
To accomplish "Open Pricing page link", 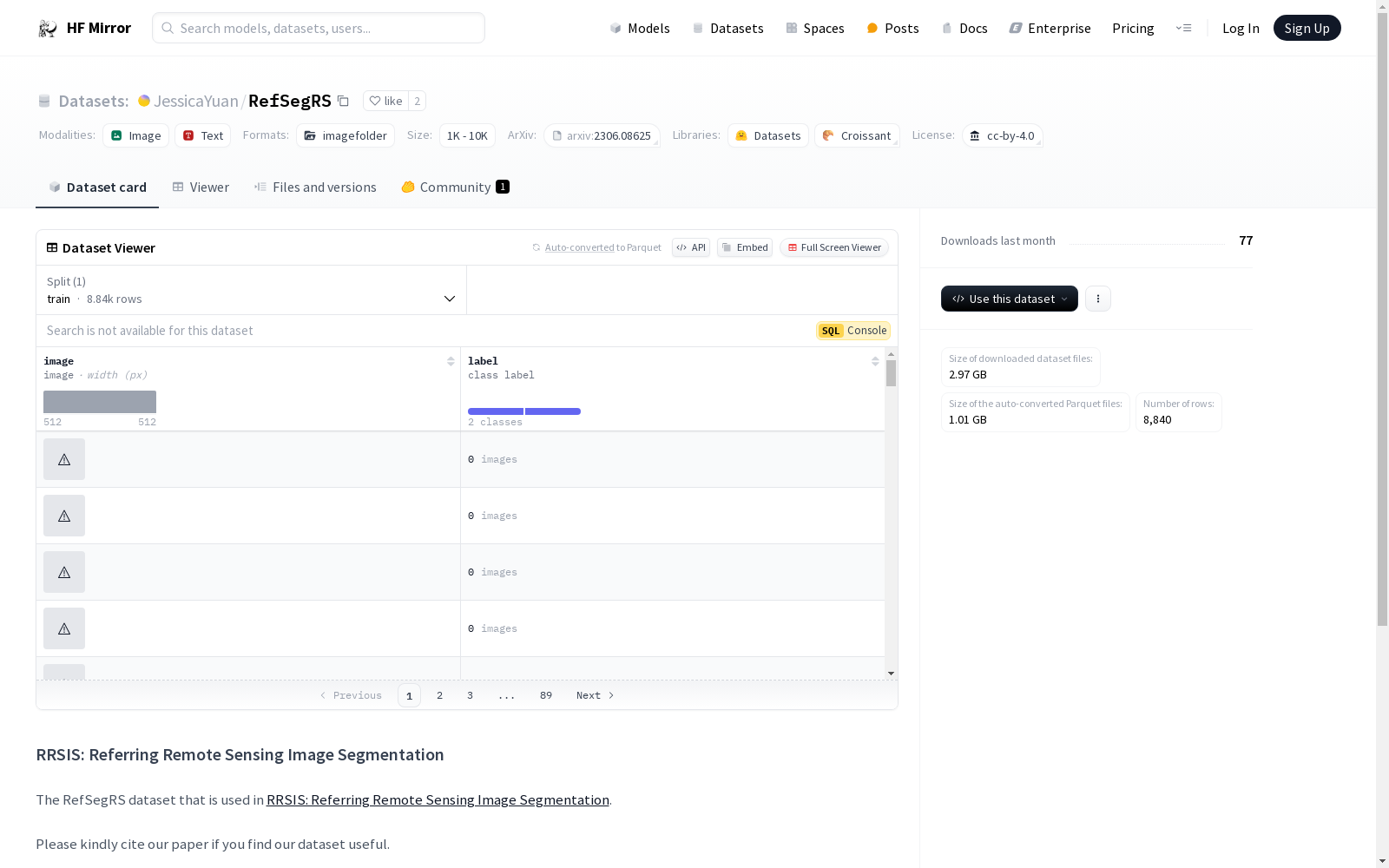I will click(1133, 29).
